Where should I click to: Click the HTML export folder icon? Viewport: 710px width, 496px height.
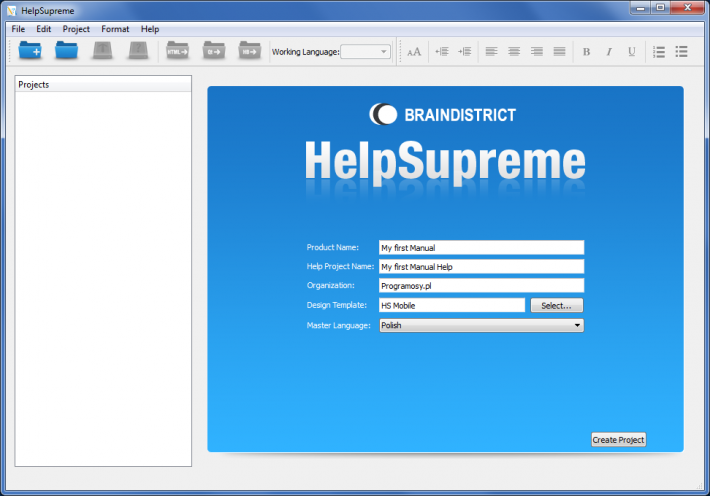point(178,50)
